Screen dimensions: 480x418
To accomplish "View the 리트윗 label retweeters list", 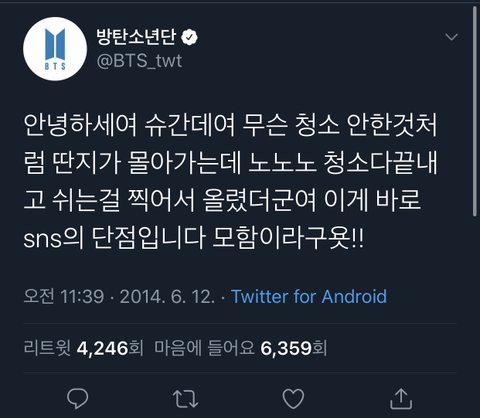I will point(47,348).
